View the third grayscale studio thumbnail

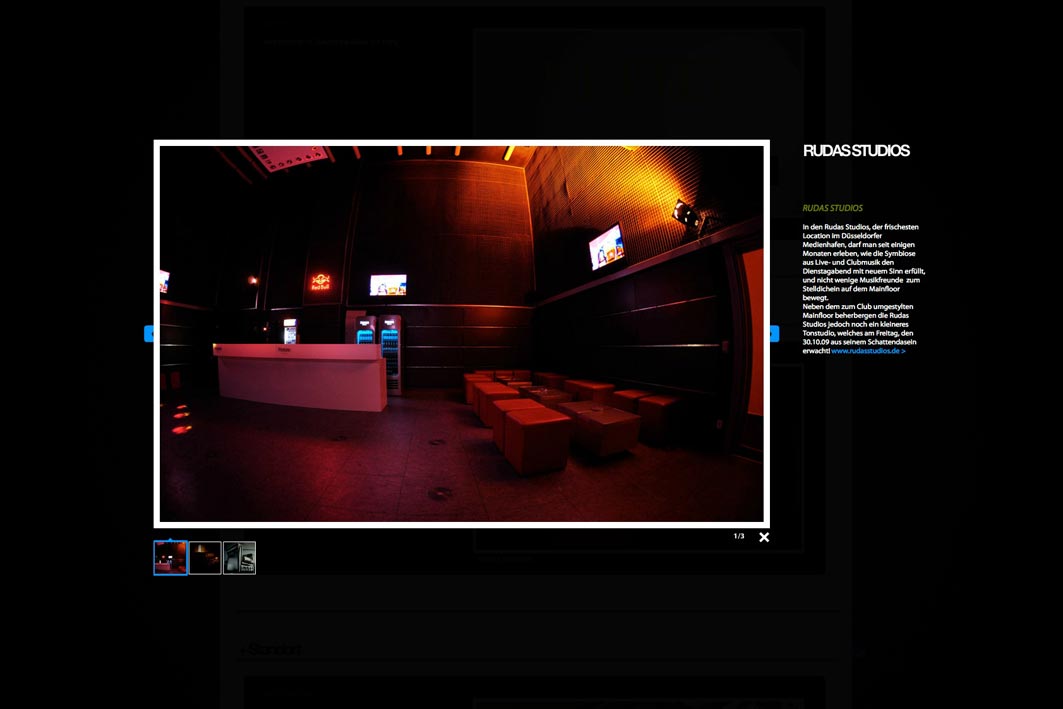tap(239, 557)
